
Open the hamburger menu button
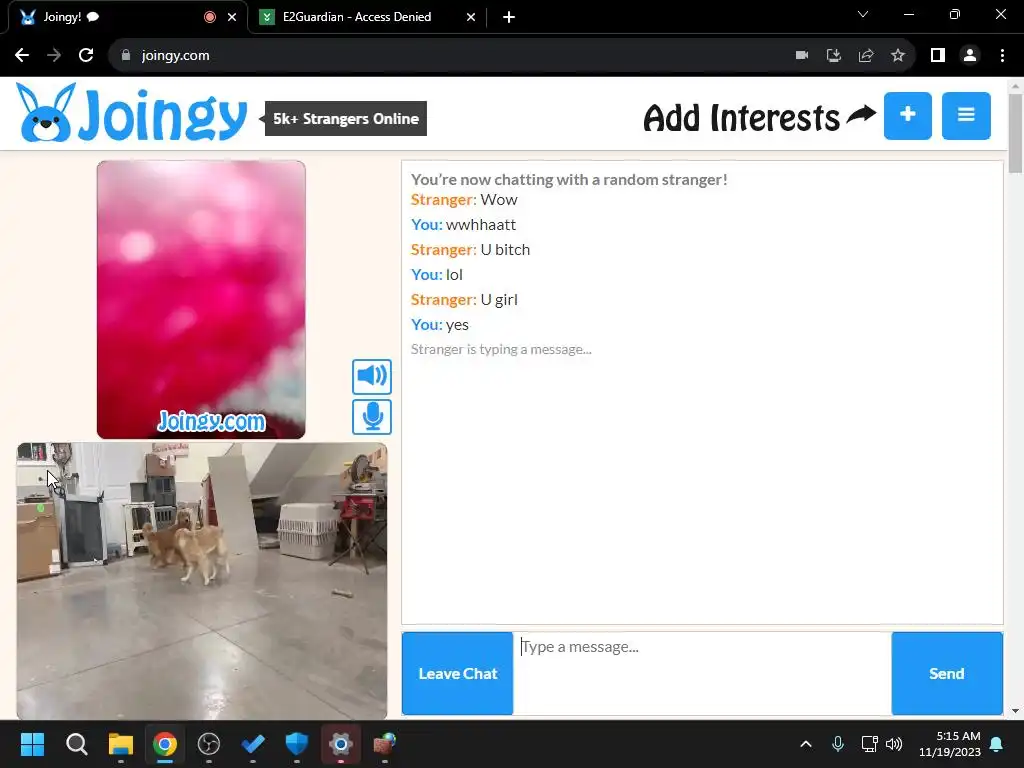pos(966,116)
